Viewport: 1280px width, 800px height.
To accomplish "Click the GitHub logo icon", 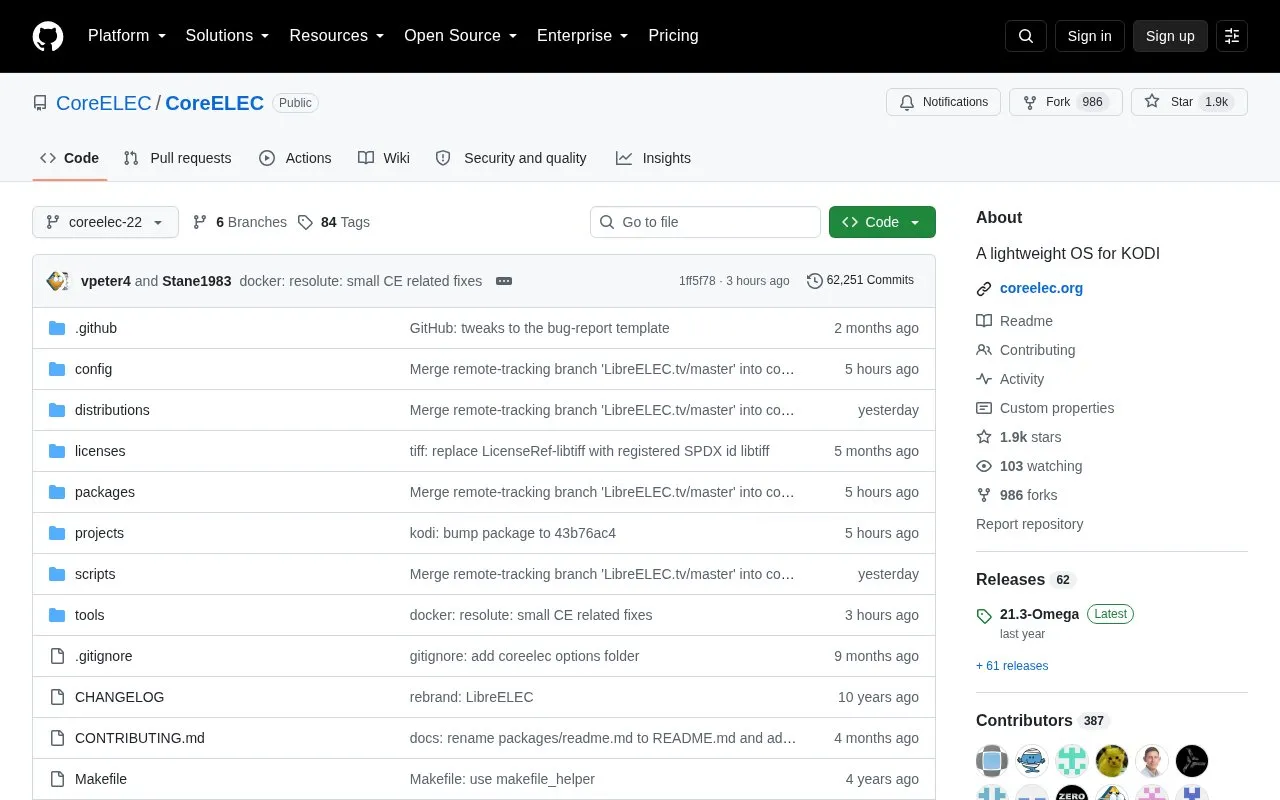I will [x=48, y=36].
